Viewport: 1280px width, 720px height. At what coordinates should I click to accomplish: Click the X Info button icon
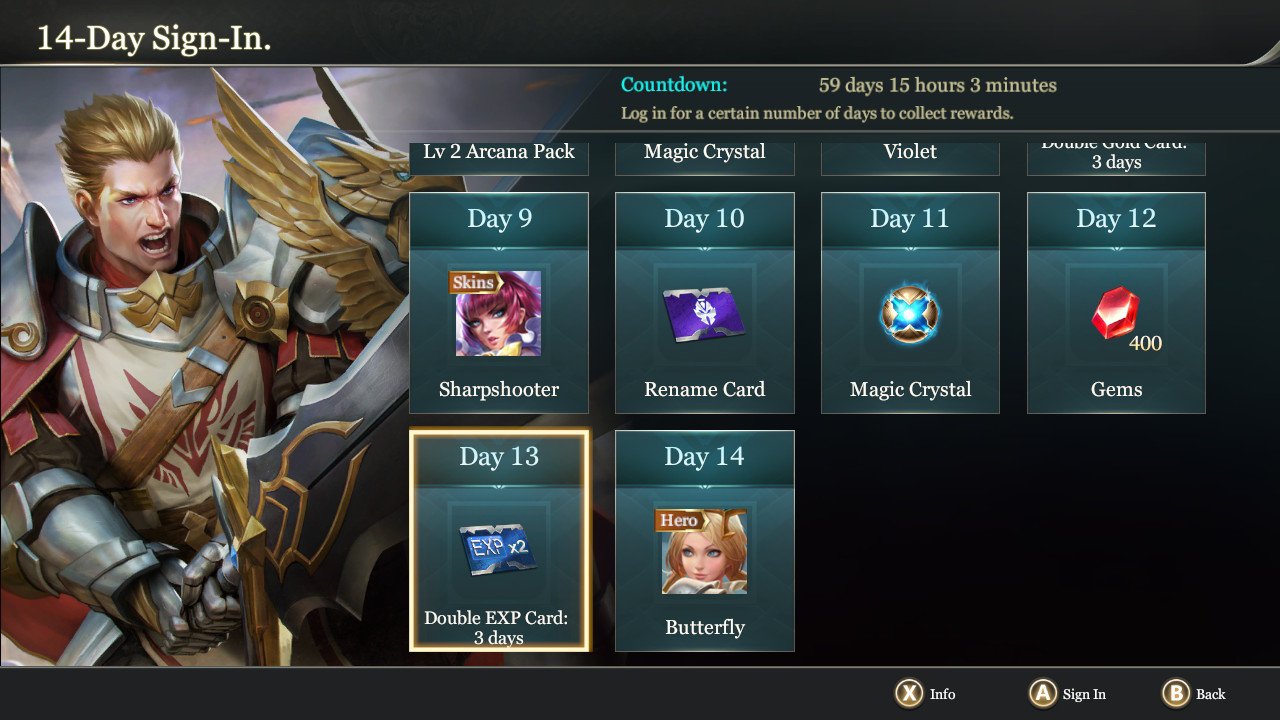909,694
